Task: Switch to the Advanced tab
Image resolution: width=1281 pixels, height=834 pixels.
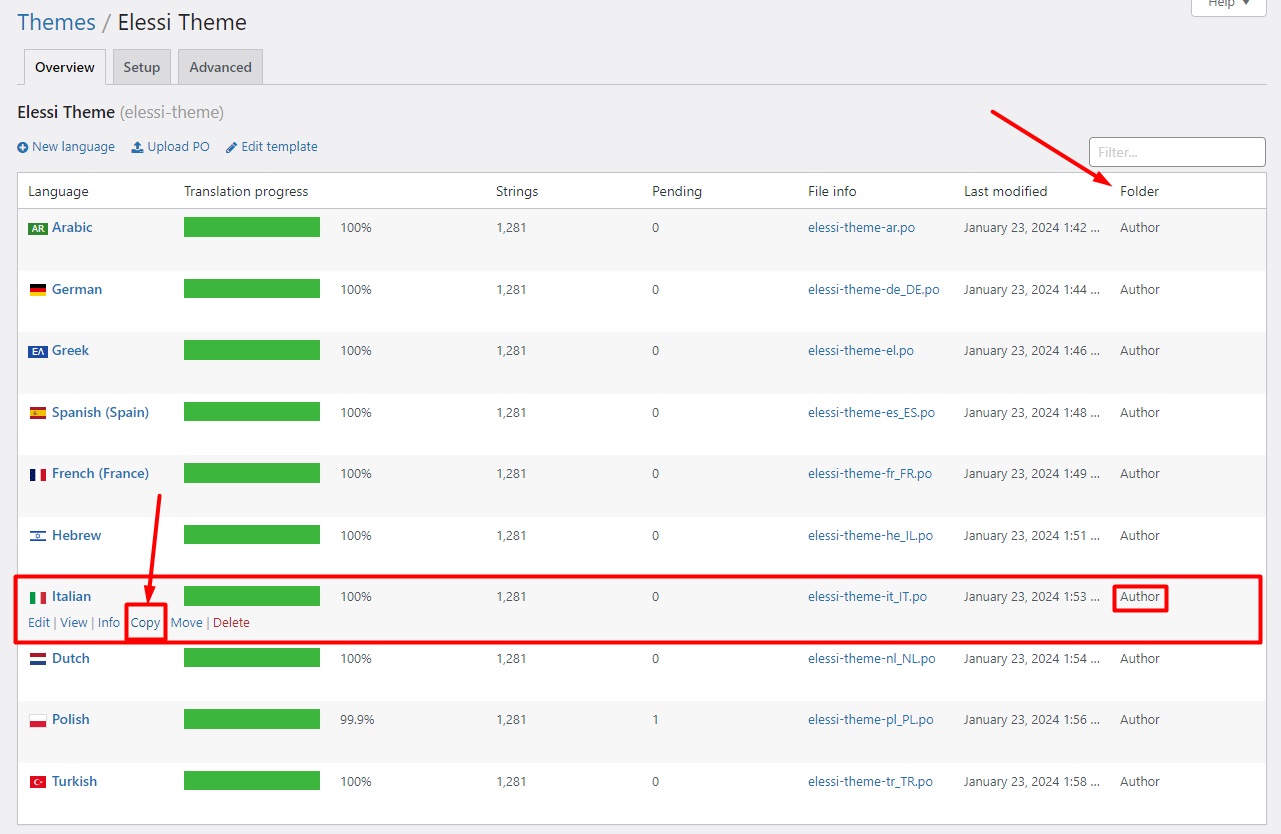Action: pyautogui.click(x=220, y=67)
